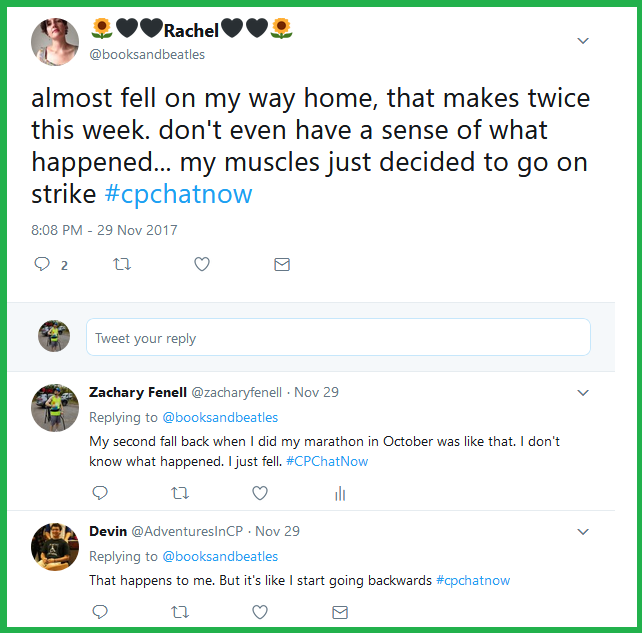
Task: Expand the more menu on Zachary's reply
Action: coord(583,393)
